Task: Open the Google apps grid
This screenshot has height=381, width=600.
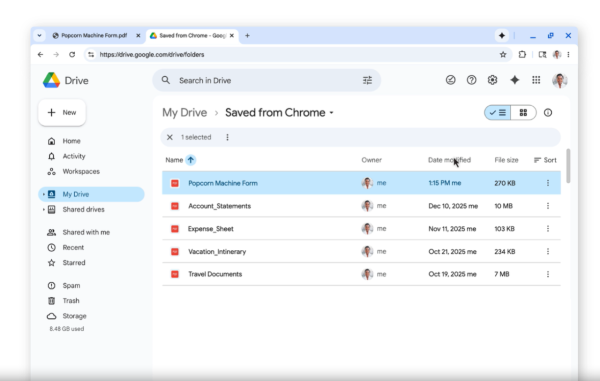Action: coord(536,80)
